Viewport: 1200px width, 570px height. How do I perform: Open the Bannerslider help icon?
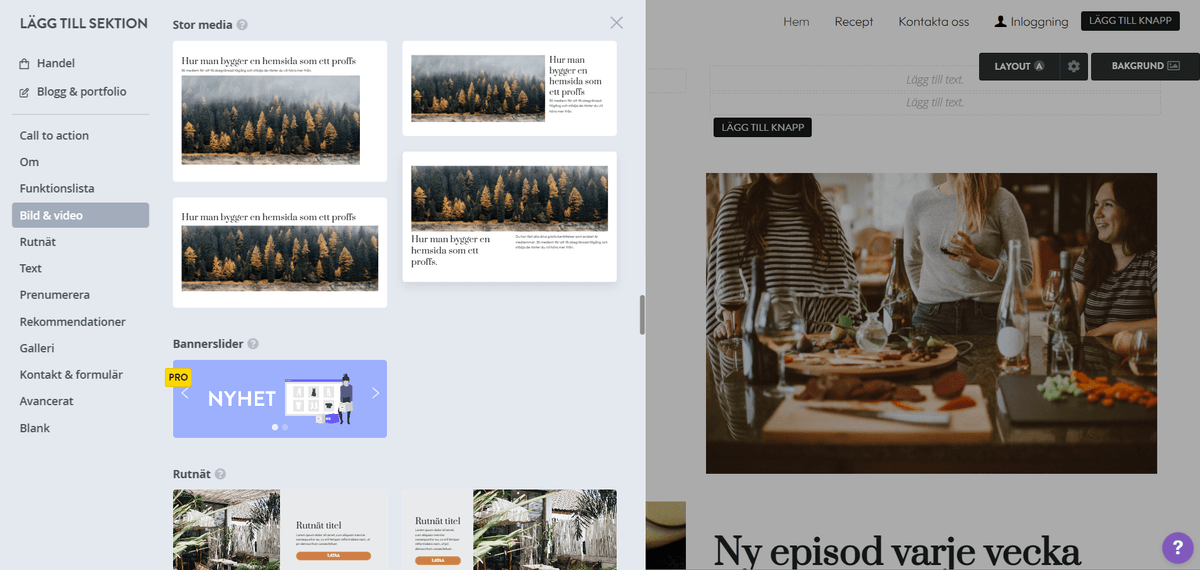pos(253,344)
